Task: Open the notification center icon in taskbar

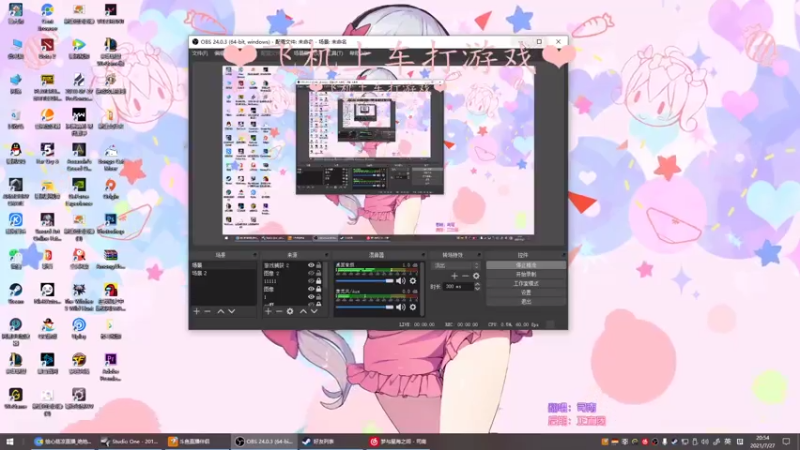Action: tap(786, 441)
